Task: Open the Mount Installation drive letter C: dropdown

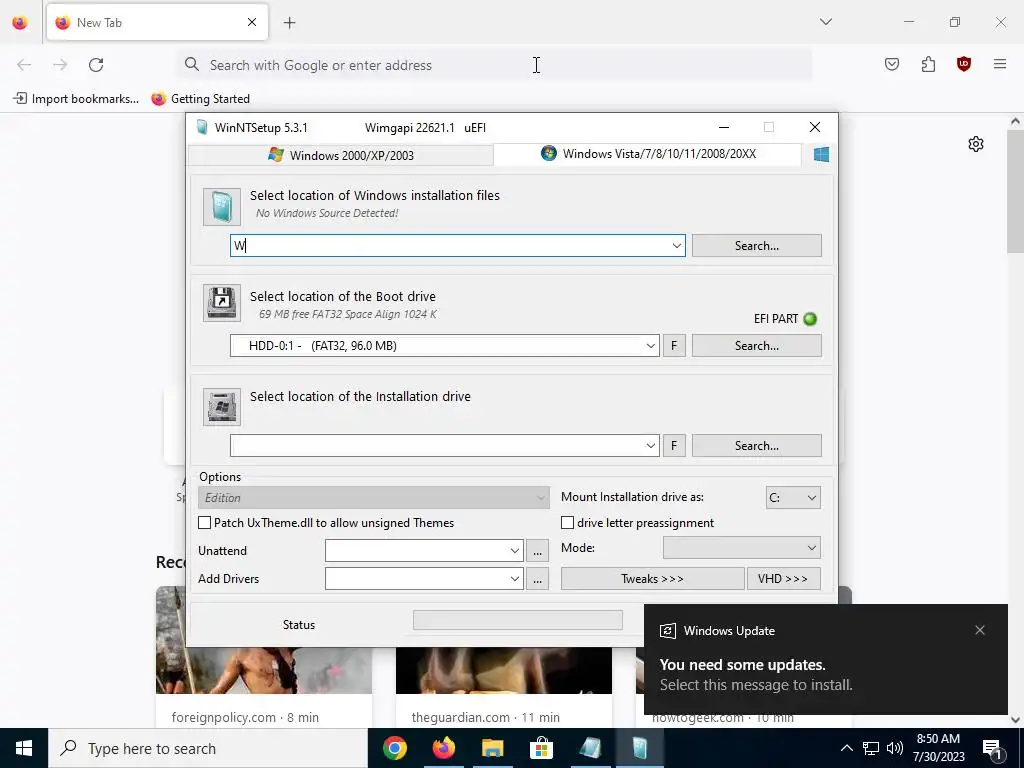Action: tap(793, 498)
